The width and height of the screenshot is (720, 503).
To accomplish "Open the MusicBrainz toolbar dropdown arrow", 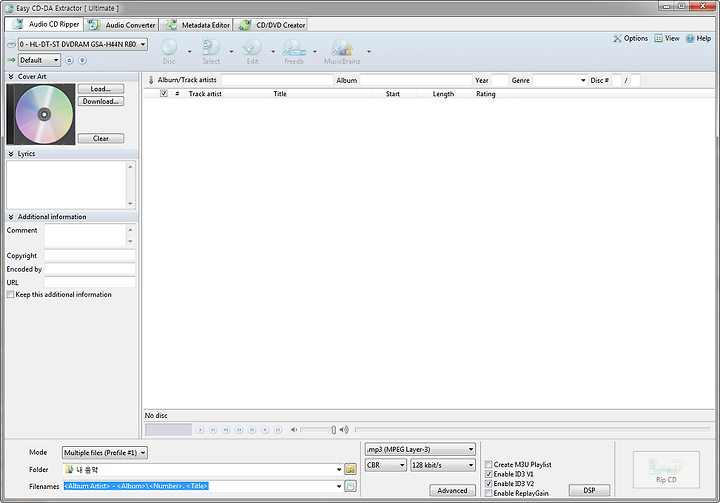I will [369, 51].
